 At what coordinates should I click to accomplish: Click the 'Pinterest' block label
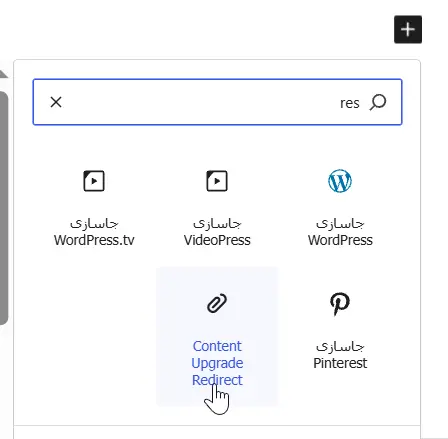coord(340,363)
